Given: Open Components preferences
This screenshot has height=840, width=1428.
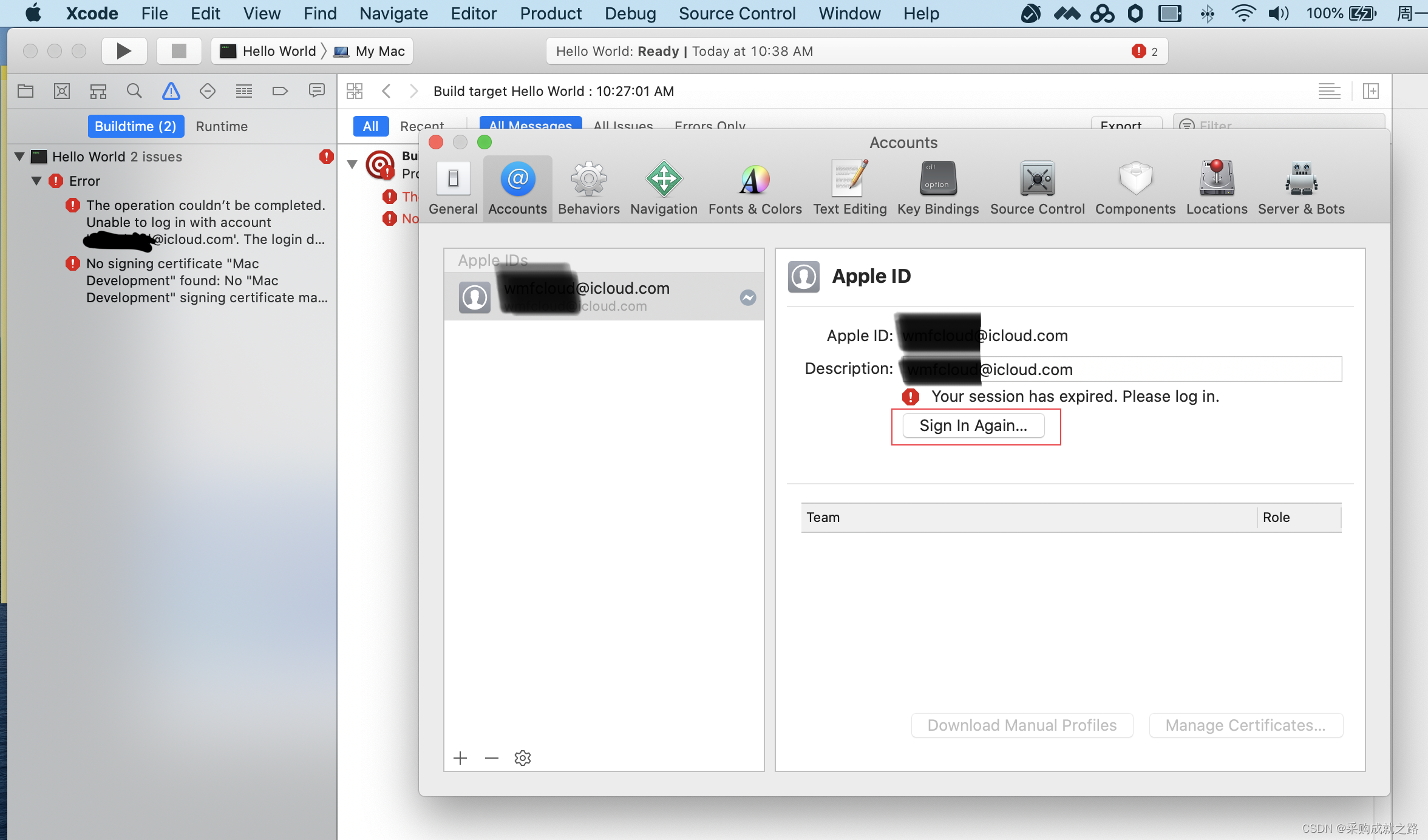Looking at the screenshot, I should click(x=1135, y=188).
